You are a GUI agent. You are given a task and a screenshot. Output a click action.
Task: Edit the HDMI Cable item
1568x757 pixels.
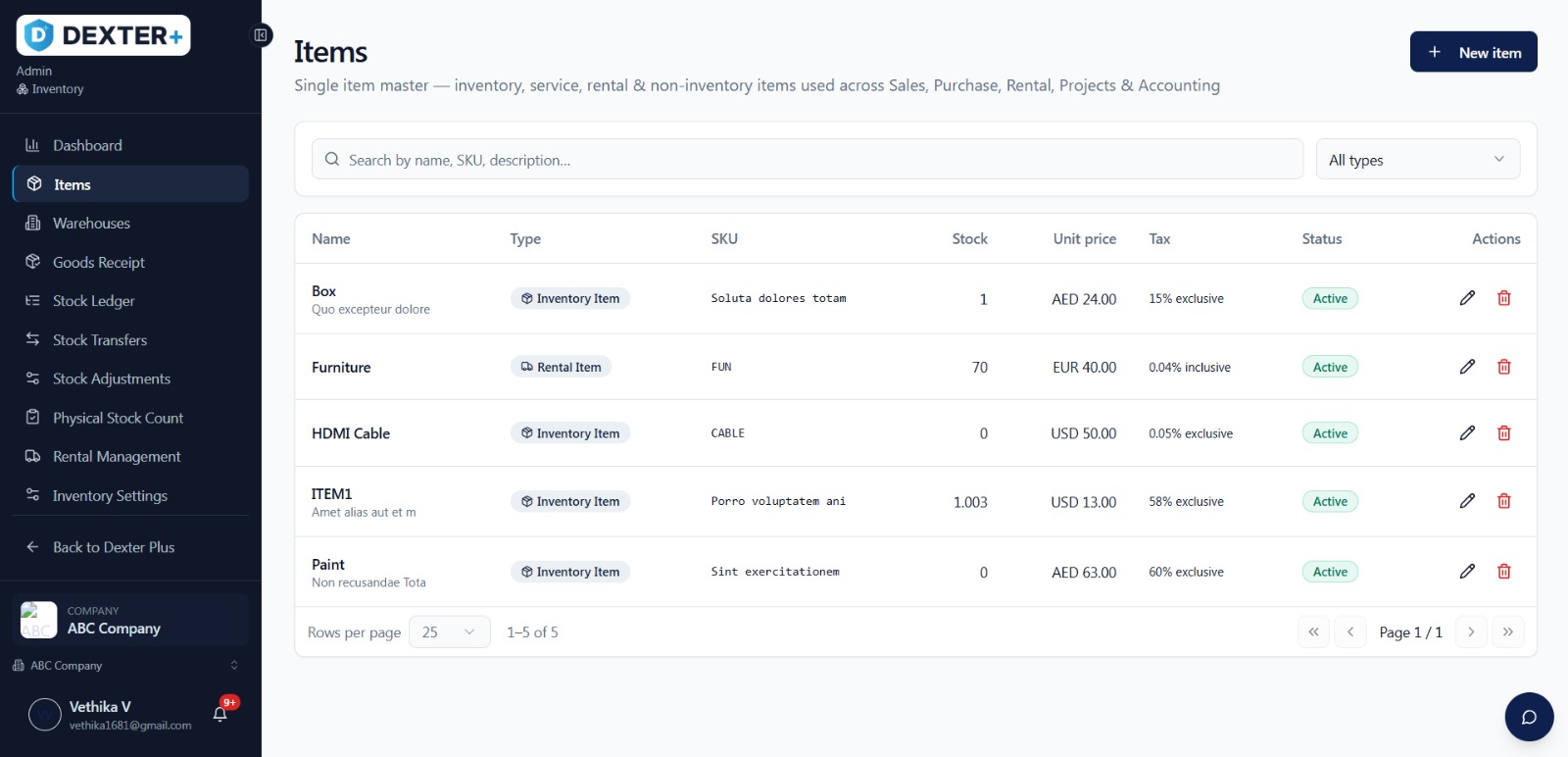(x=1467, y=433)
